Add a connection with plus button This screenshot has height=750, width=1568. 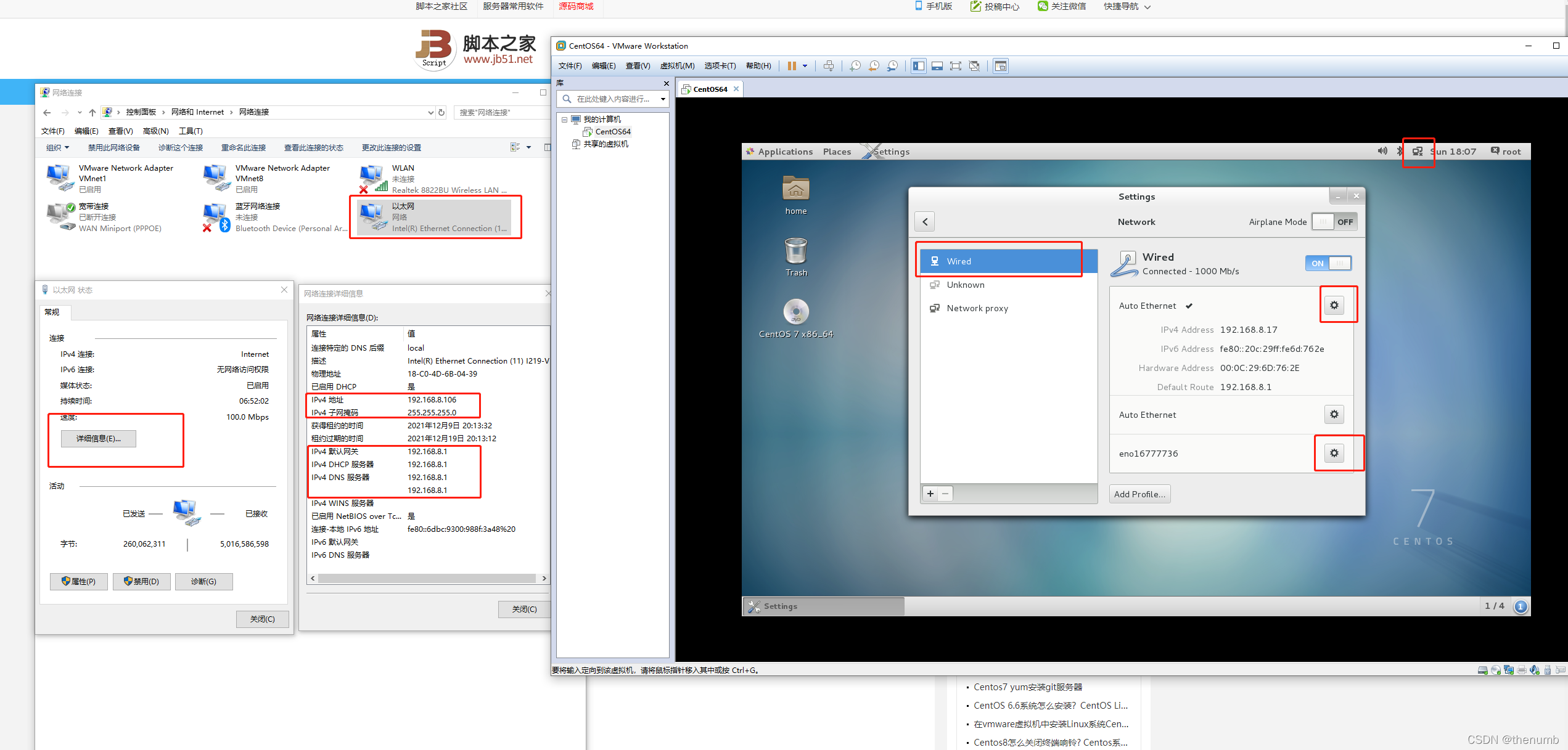(x=930, y=494)
